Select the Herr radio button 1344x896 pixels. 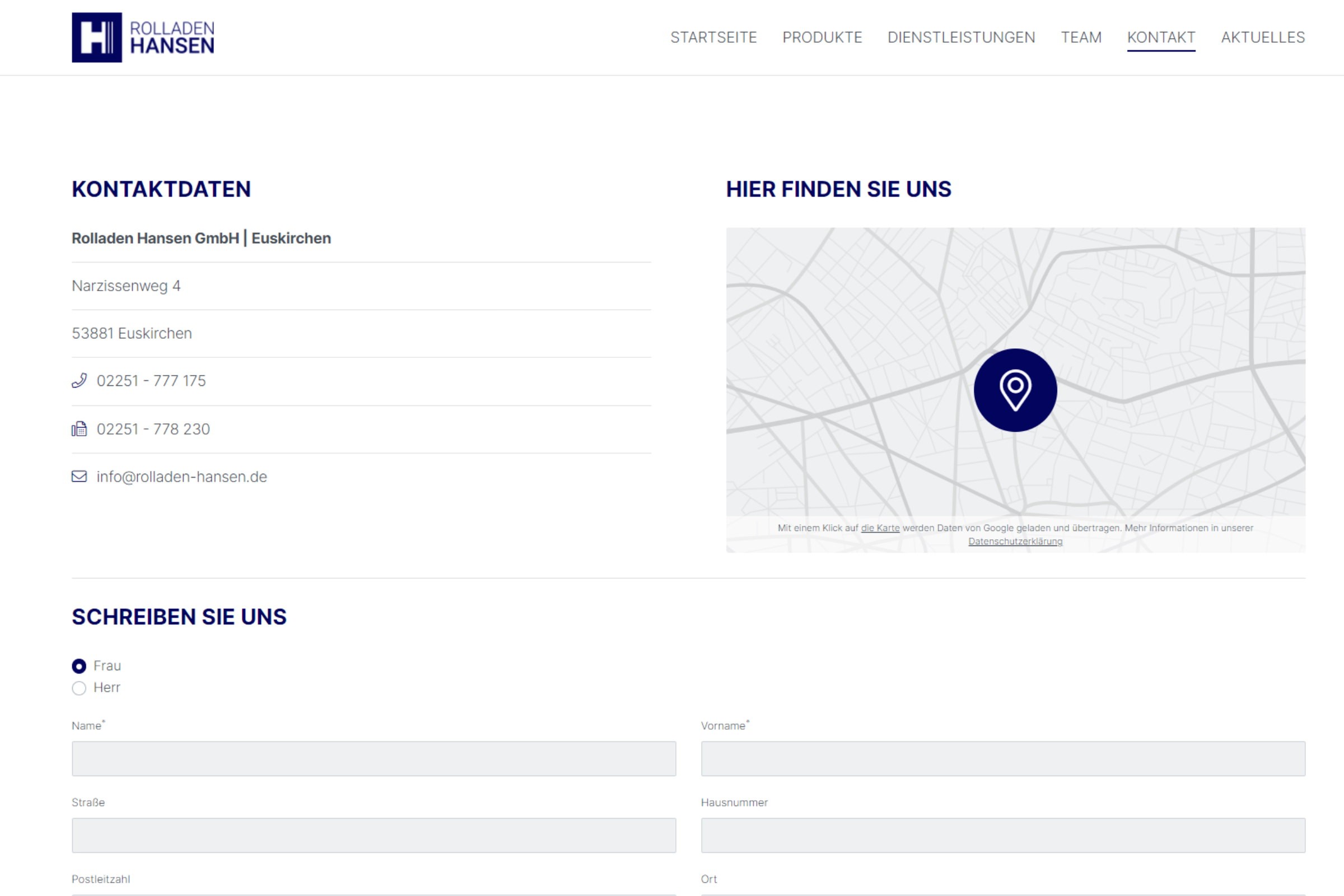80,688
